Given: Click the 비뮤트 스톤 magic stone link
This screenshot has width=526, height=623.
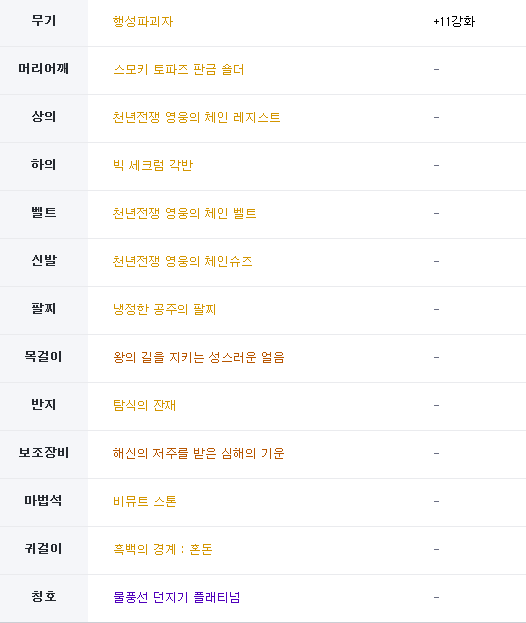Looking at the screenshot, I should coord(144,501).
